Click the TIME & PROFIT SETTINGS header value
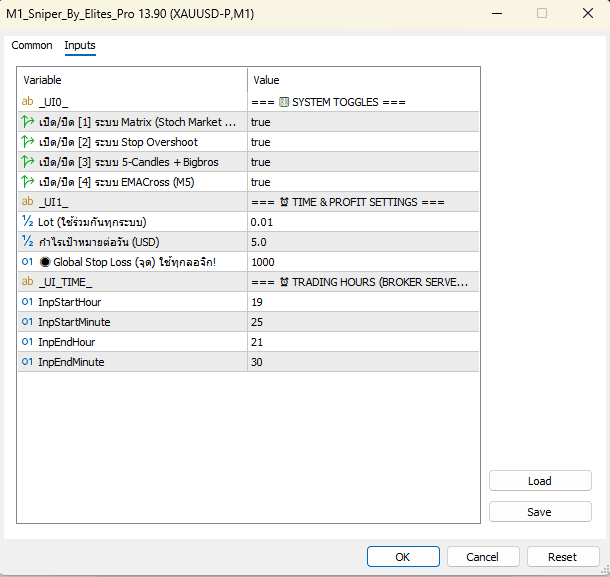Viewport: 610px width, 577px height. (x=348, y=202)
